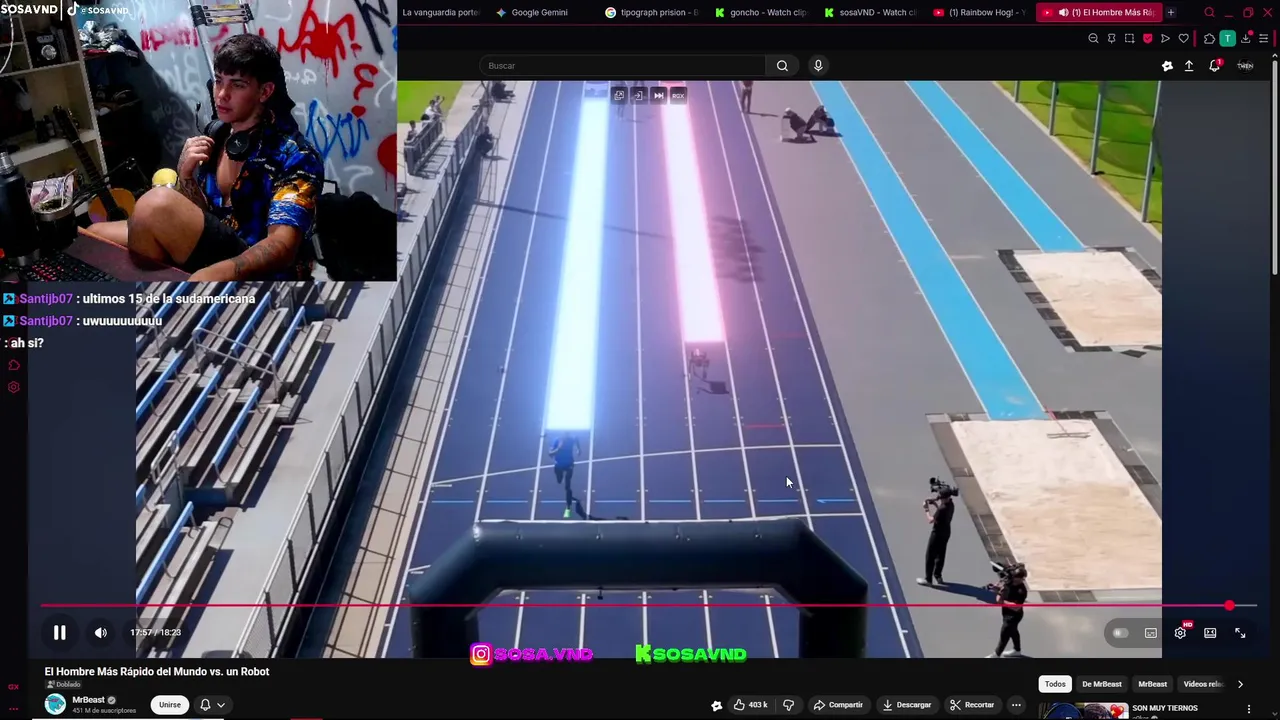Switch to Rainbow Hog tab
Screen dimensions: 1280x720
click(x=979, y=13)
